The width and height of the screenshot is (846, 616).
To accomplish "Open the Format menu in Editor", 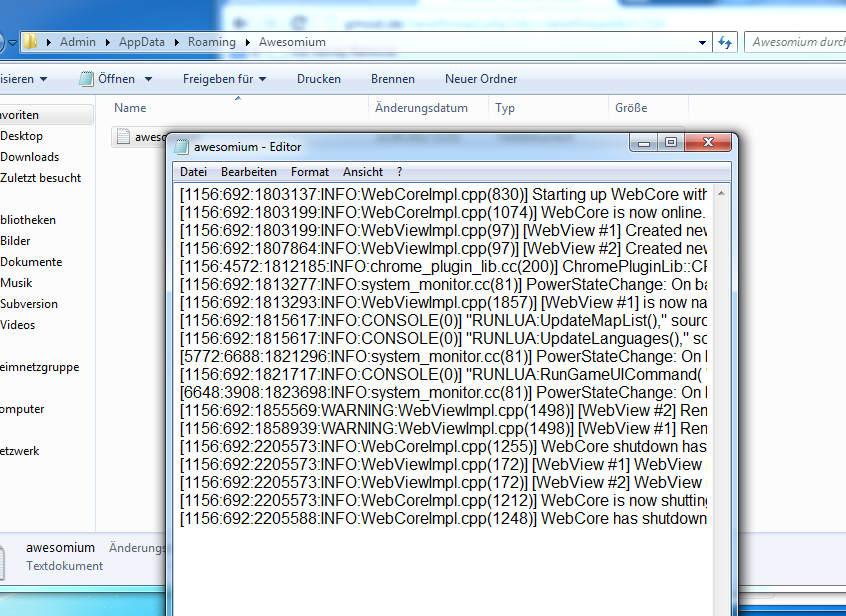I will click(x=310, y=172).
